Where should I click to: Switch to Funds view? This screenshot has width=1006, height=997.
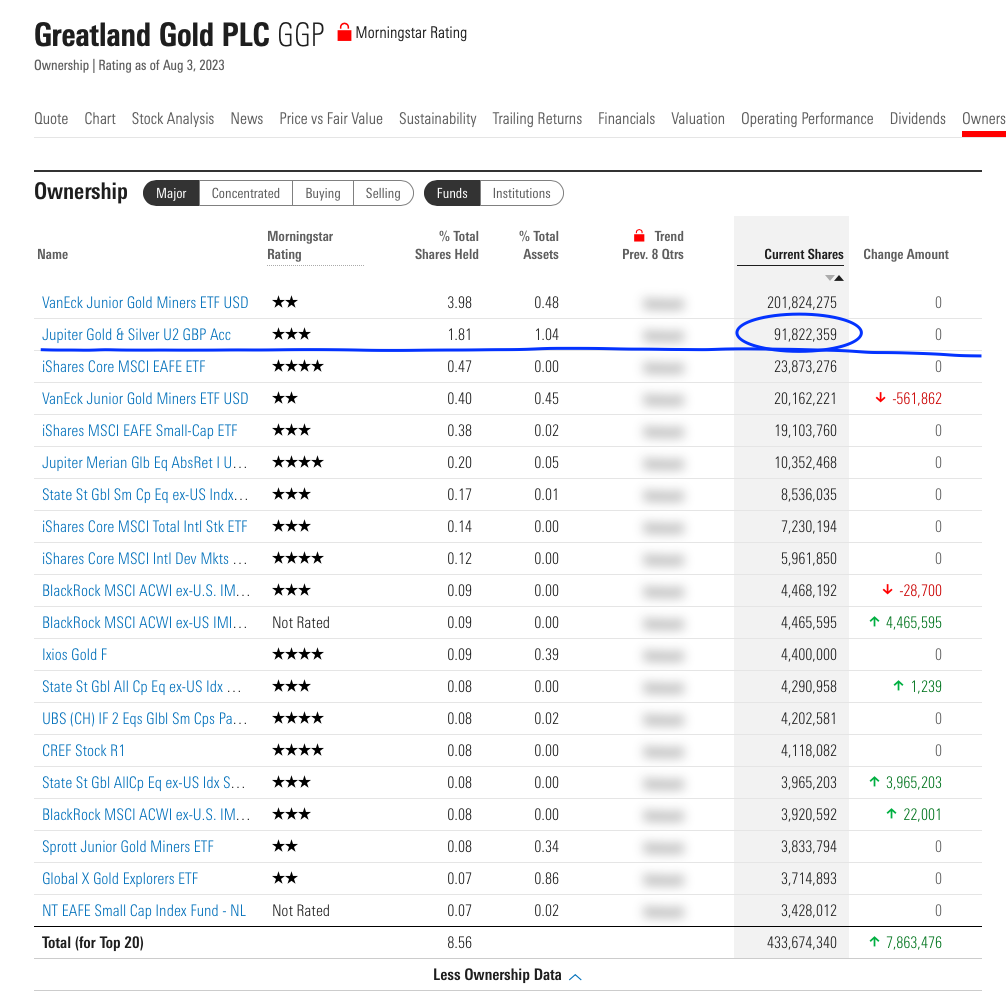[x=452, y=193]
